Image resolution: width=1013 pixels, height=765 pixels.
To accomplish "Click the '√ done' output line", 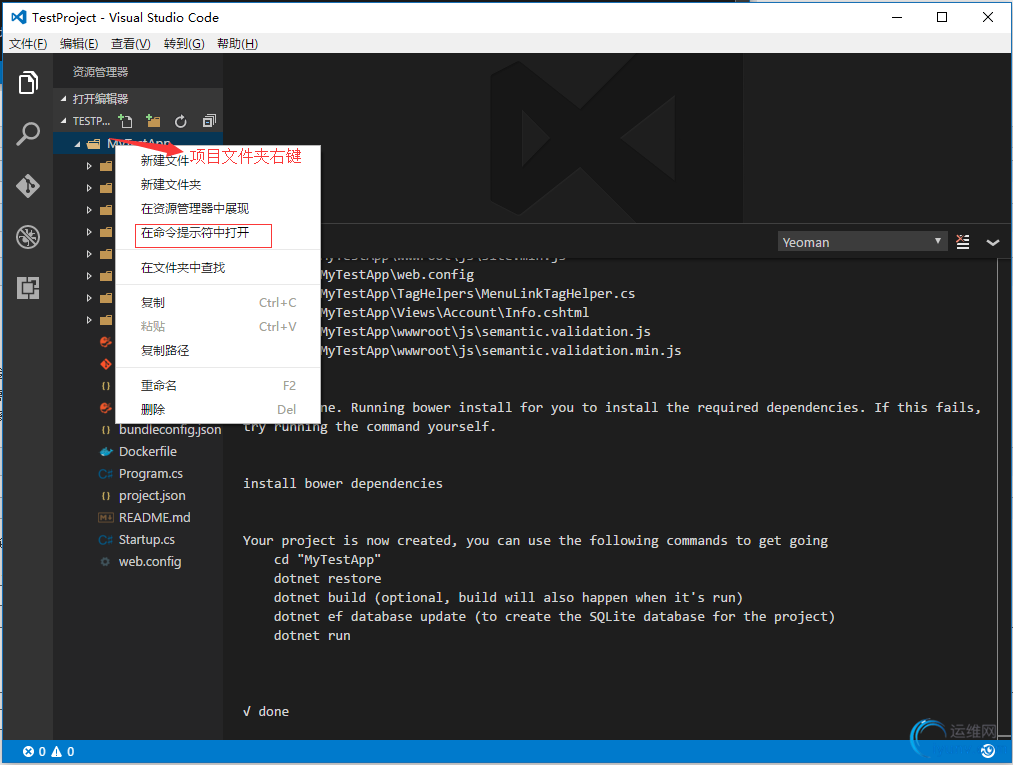I will (266, 711).
